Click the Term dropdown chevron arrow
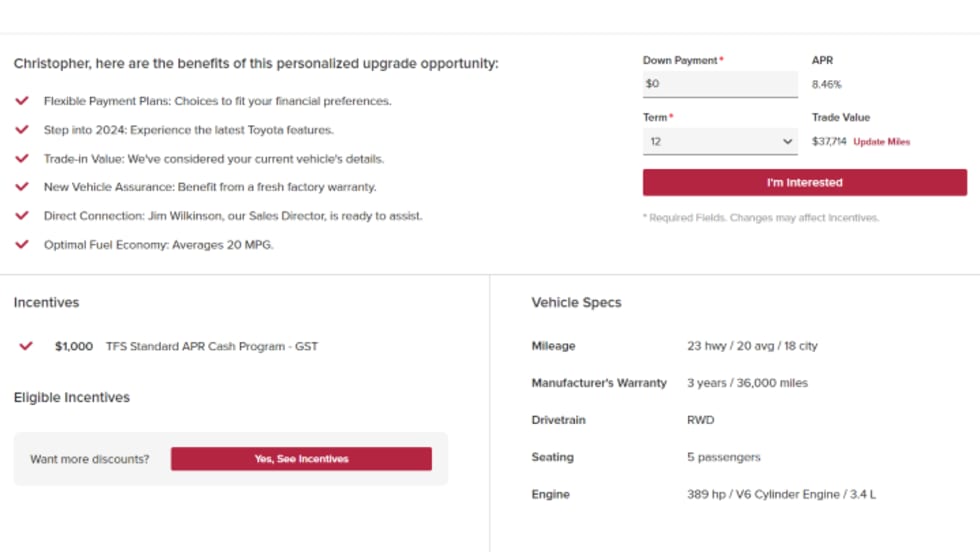 pyautogui.click(x=788, y=142)
